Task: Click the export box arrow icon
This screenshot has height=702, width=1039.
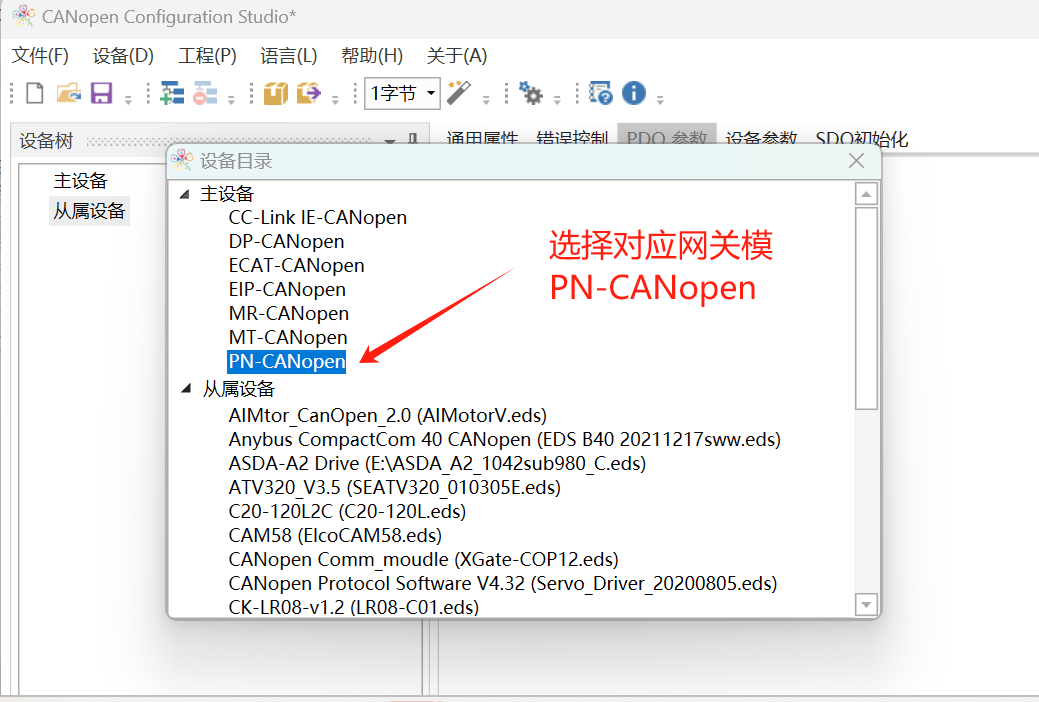Action: pos(309,93)
